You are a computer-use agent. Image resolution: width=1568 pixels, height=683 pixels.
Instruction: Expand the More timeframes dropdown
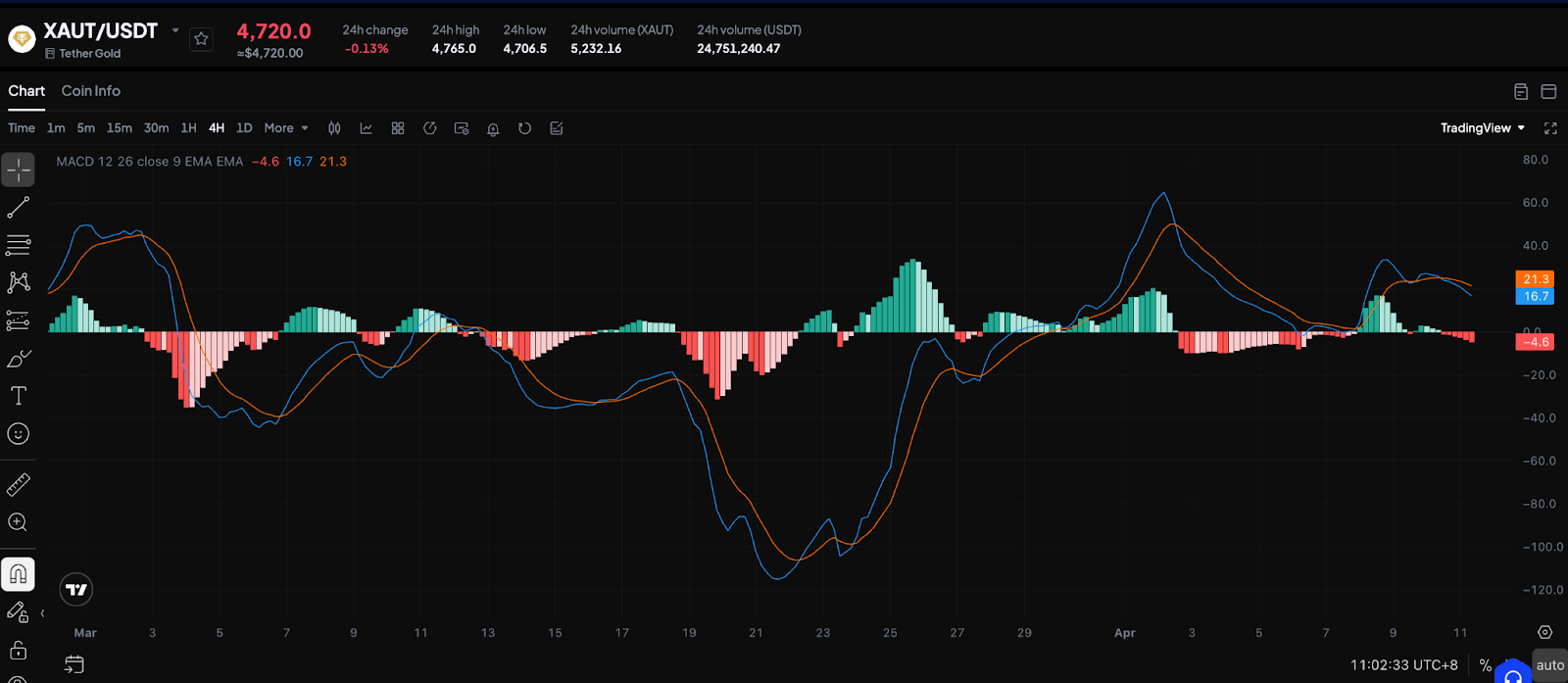[286, 128]
